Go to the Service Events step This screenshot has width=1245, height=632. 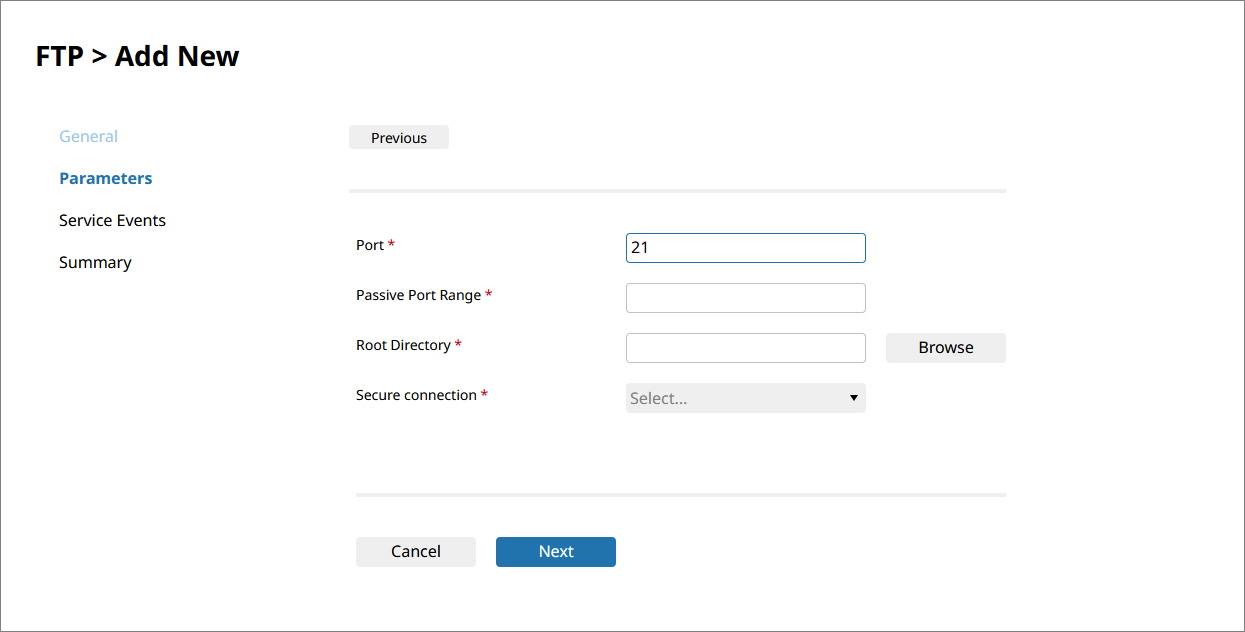coord(112,220)
